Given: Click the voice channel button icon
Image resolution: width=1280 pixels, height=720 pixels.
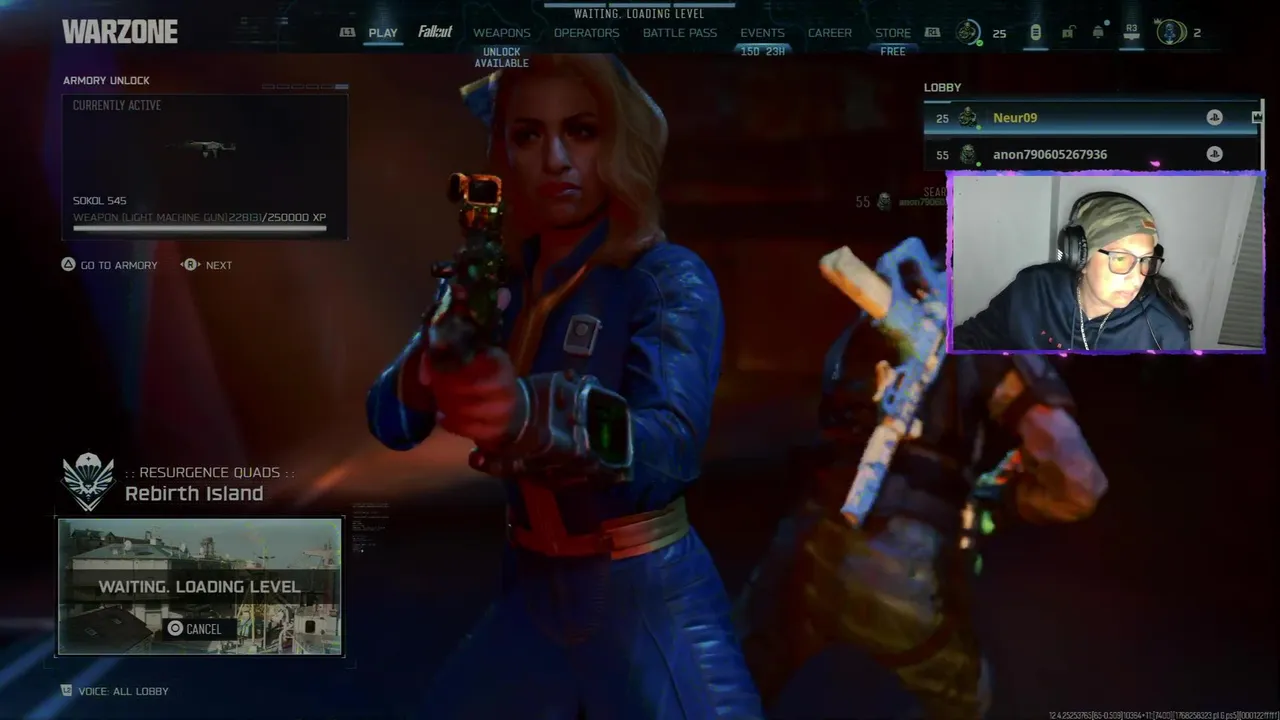Looking at the screenshot, I should 66,691.
